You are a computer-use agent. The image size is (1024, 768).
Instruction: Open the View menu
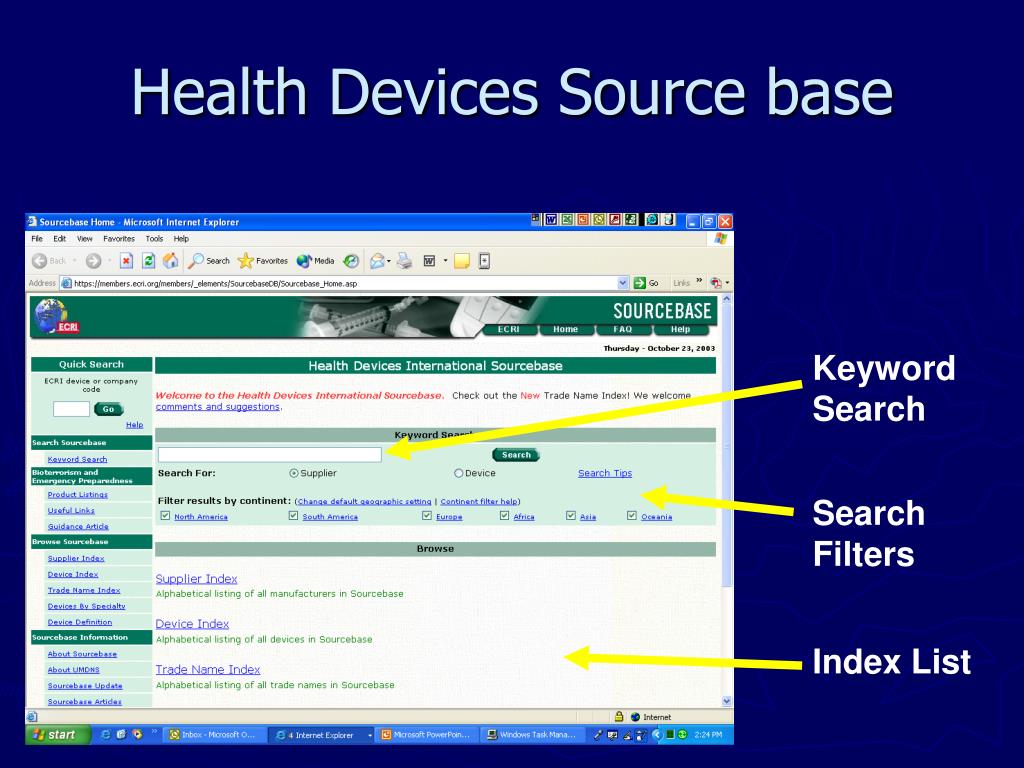[x=85, y=239]
